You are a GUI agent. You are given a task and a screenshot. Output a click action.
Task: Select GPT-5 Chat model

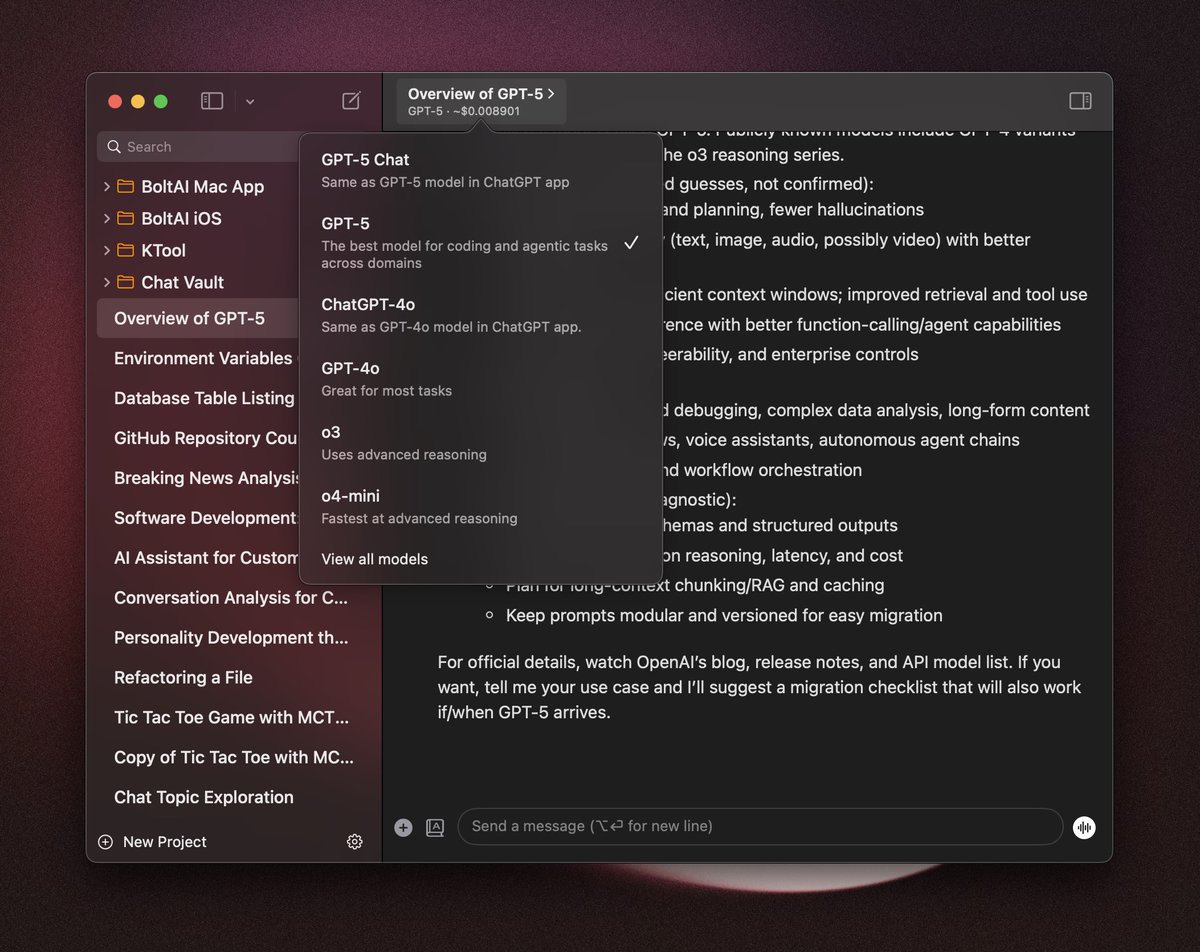[x=480, y=170]
